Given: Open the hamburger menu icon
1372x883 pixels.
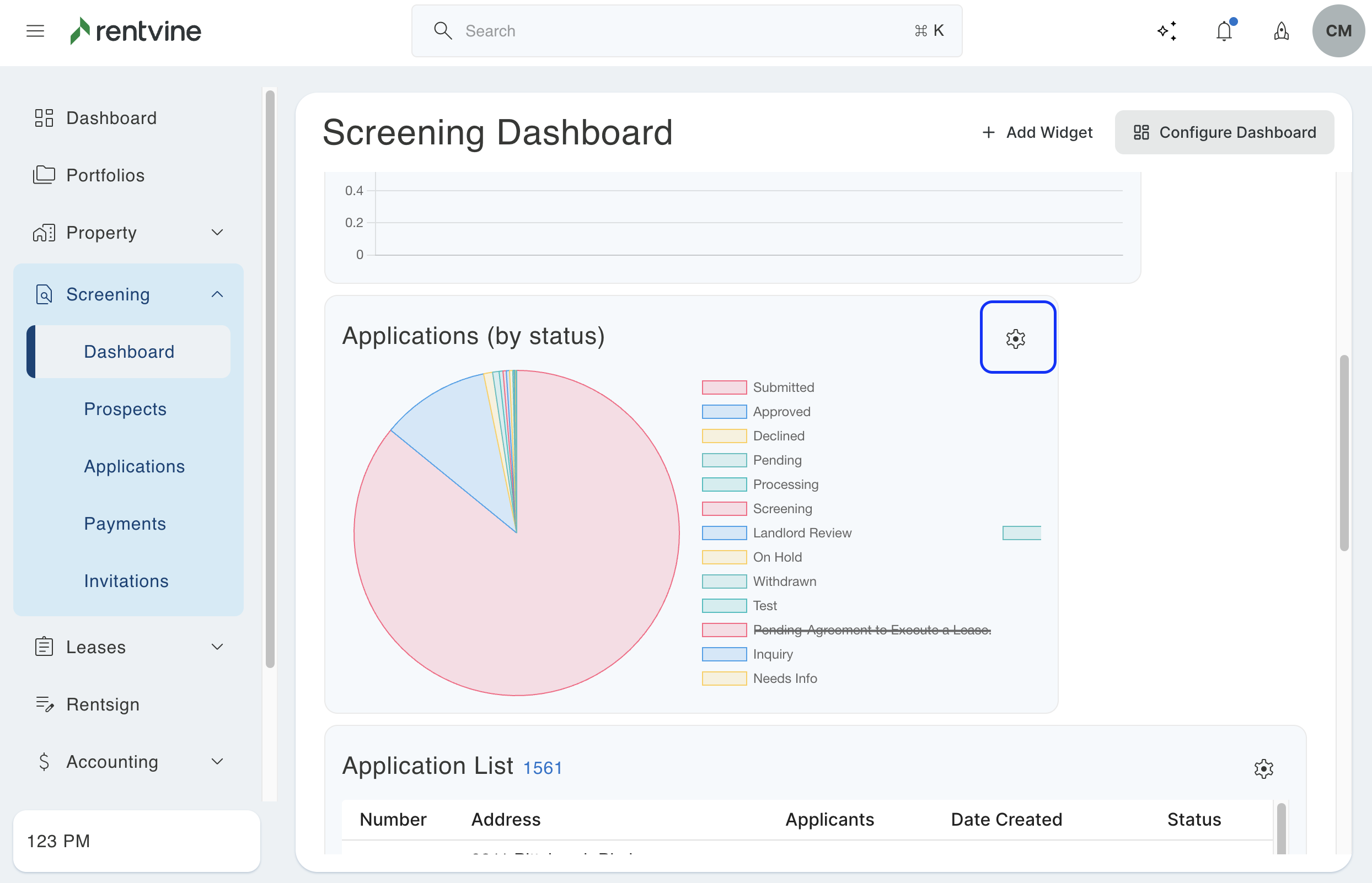Looking at the screenshot, I should point(35,31).
